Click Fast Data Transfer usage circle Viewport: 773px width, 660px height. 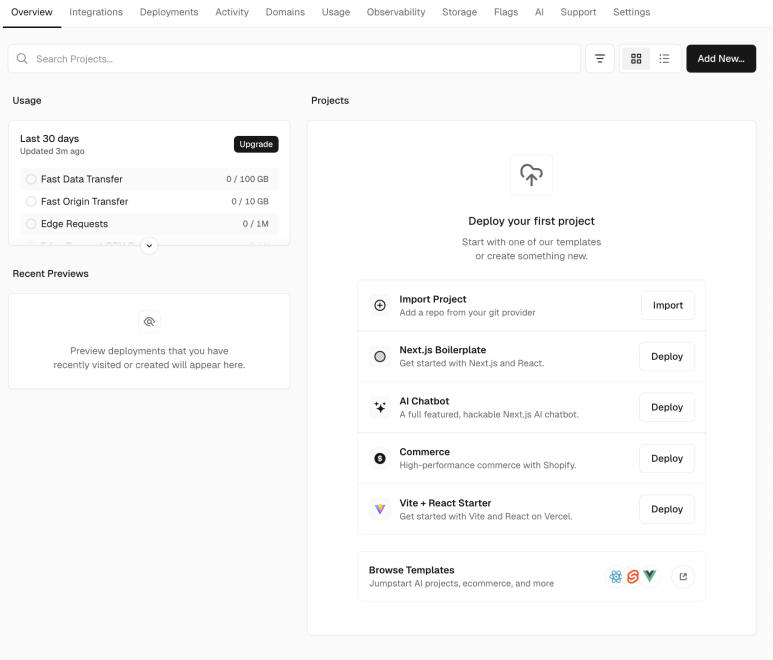click(x=31, y=179)
